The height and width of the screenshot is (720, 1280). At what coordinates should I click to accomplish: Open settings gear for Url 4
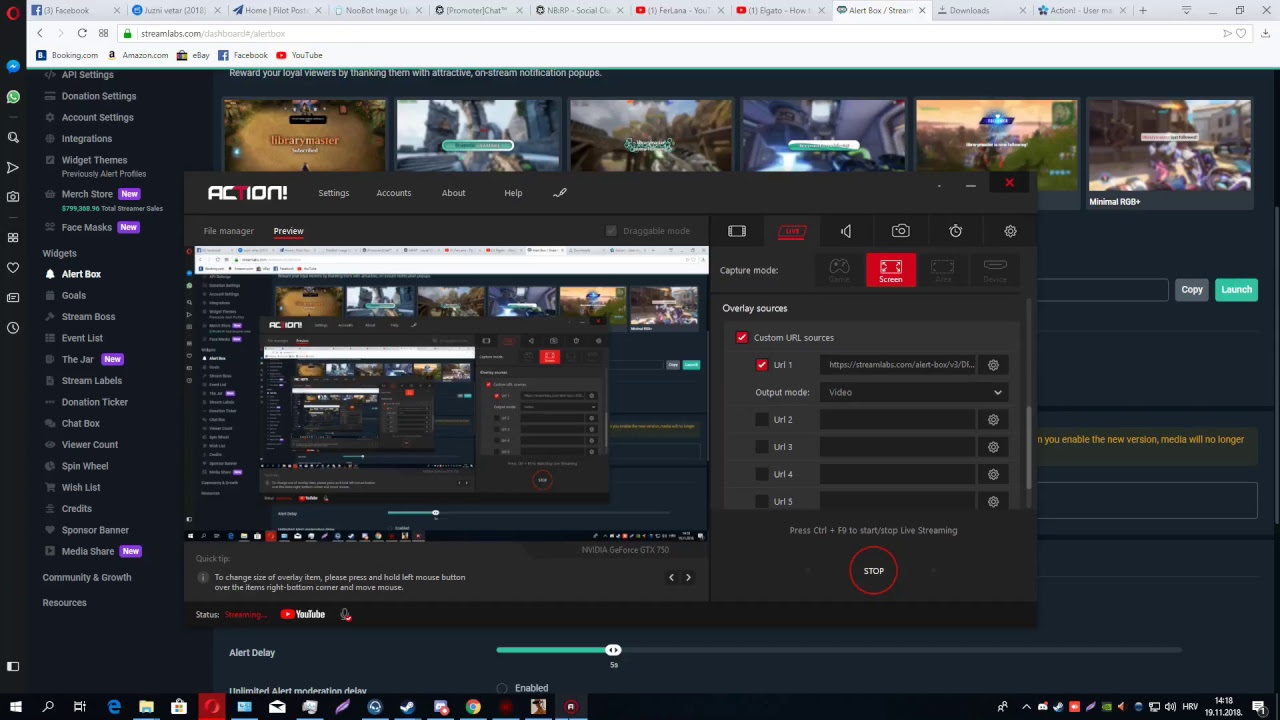pyautogui.click(x=993, y=474)
